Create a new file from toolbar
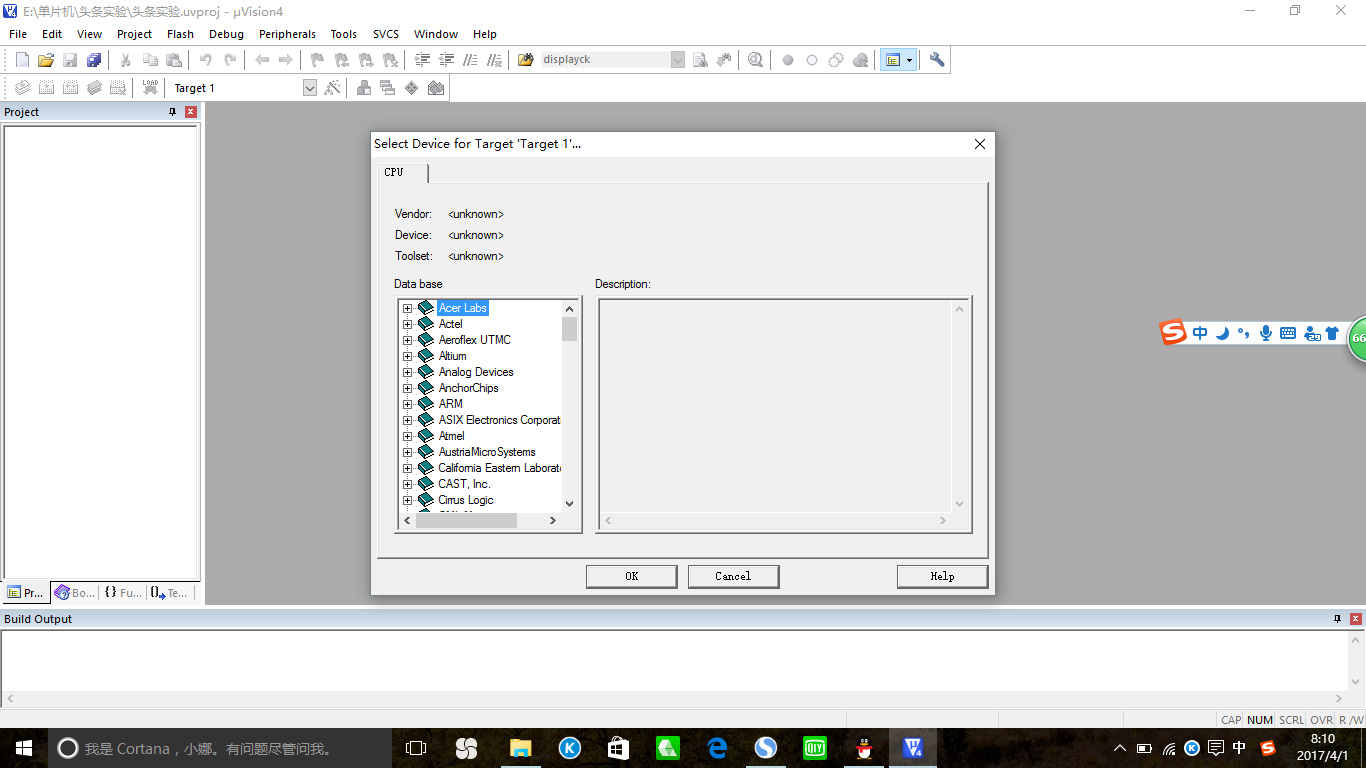 pyautogui.click(x=22, y=60)
